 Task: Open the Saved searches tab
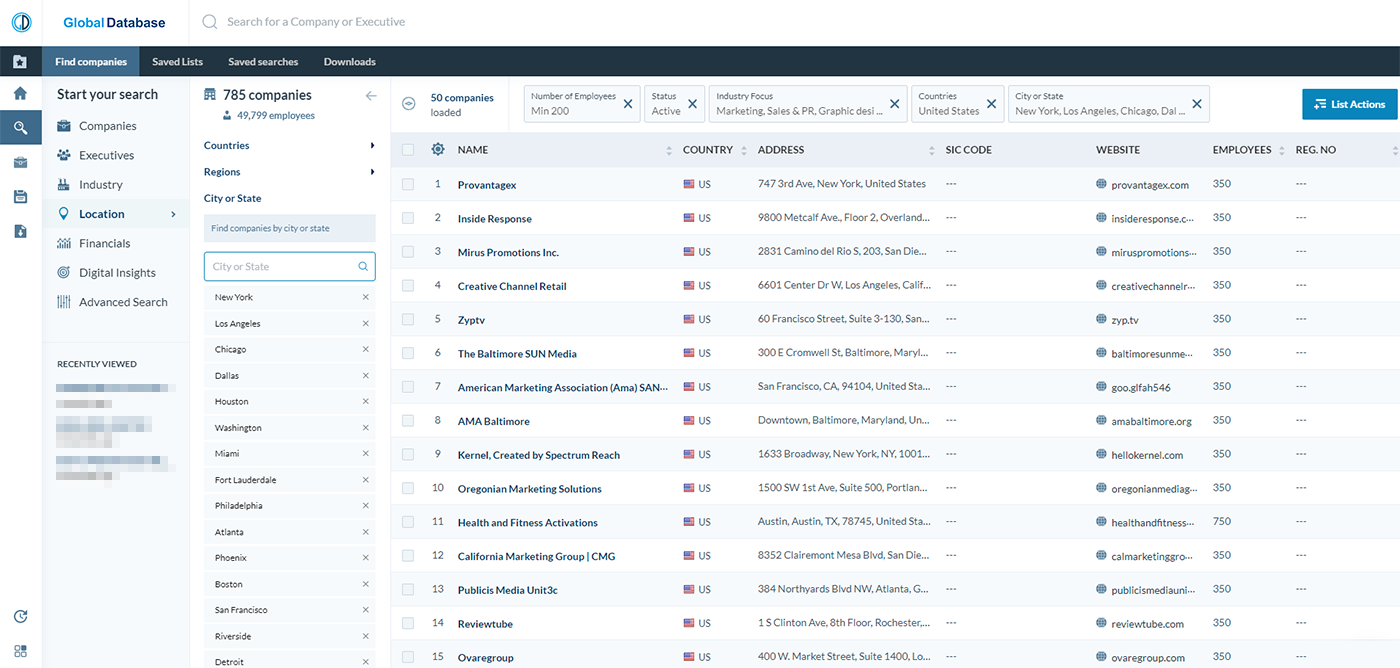263,62
